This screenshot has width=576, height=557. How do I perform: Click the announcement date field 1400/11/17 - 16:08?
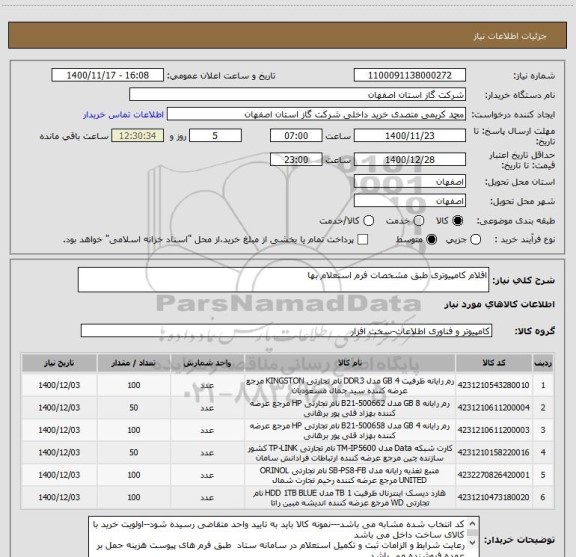(108, 75)
